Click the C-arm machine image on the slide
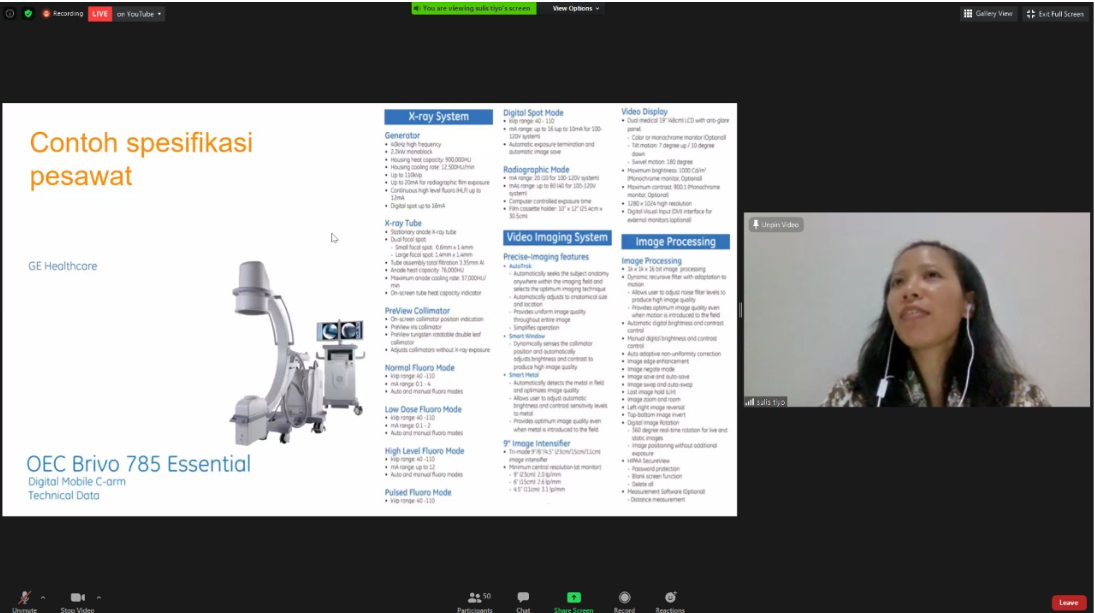Screen dimensions: 1095x613 (x=297, y=352)
